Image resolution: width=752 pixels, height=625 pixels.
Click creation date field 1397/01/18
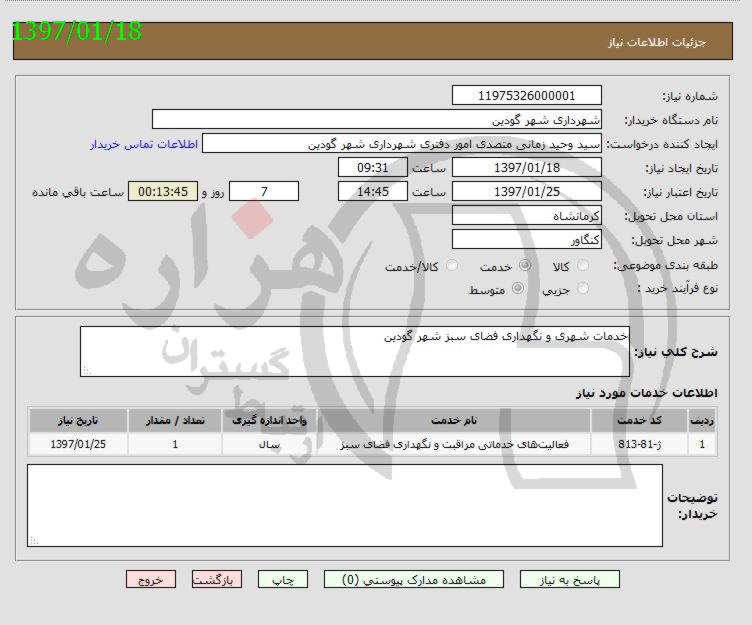pos(527,167)
